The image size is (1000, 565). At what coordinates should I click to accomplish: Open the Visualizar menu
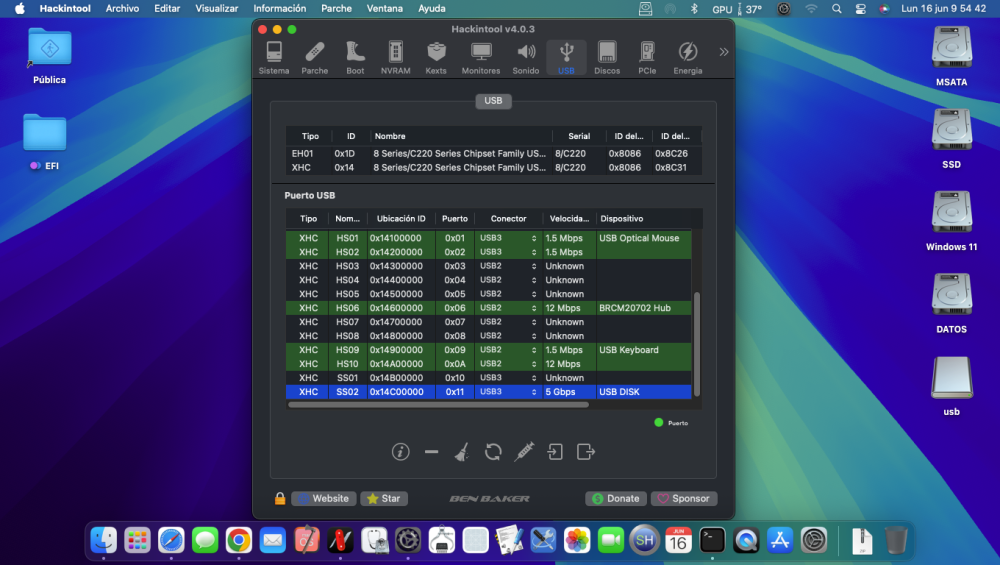click(x=217, y=8)
